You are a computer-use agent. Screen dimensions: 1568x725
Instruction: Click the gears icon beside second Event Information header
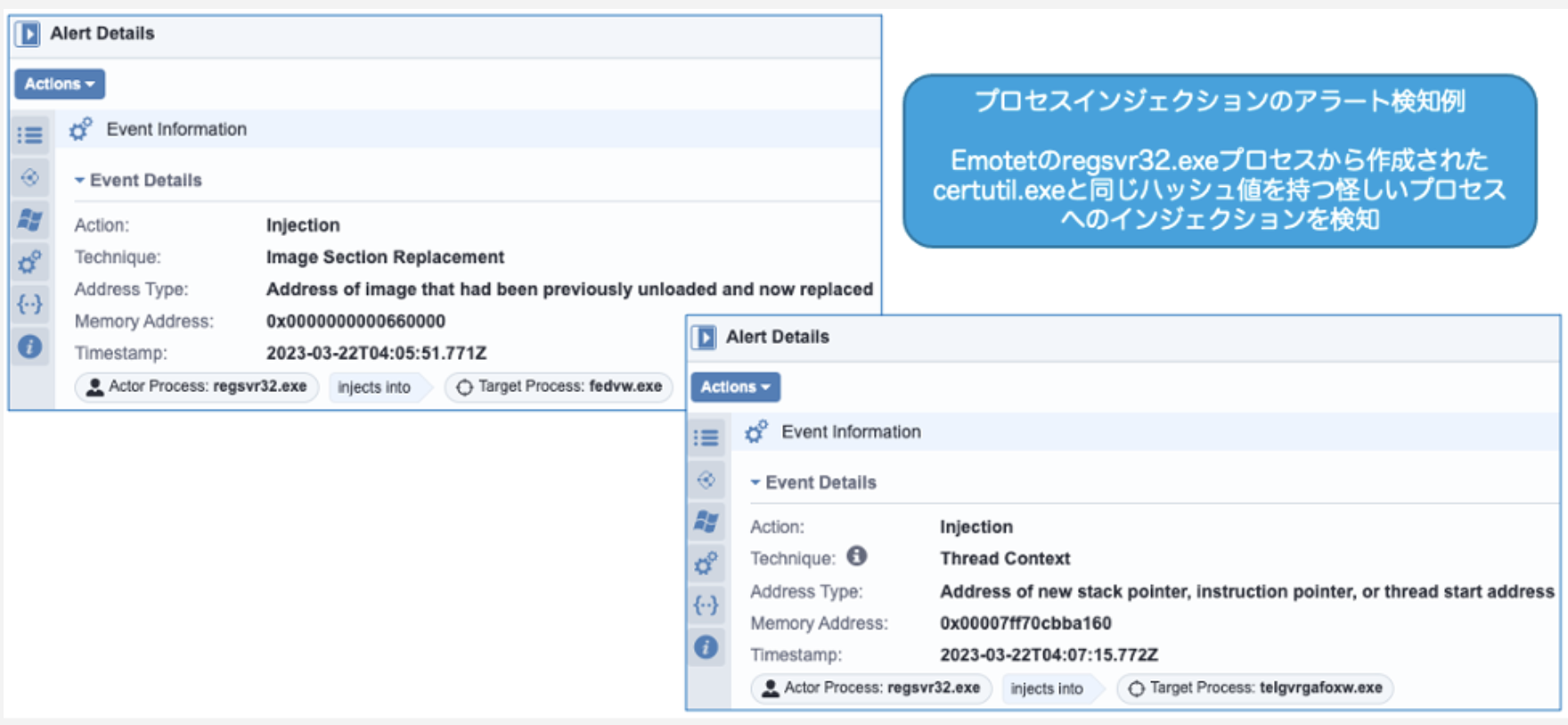pos(756,432)
